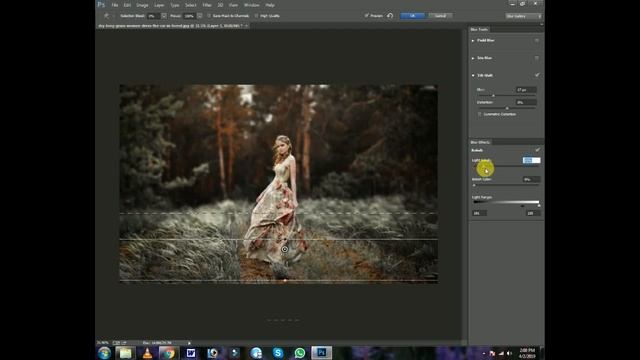
Task: Open the Edit menu
Action: pyautogui.click(x=127, y=5)
